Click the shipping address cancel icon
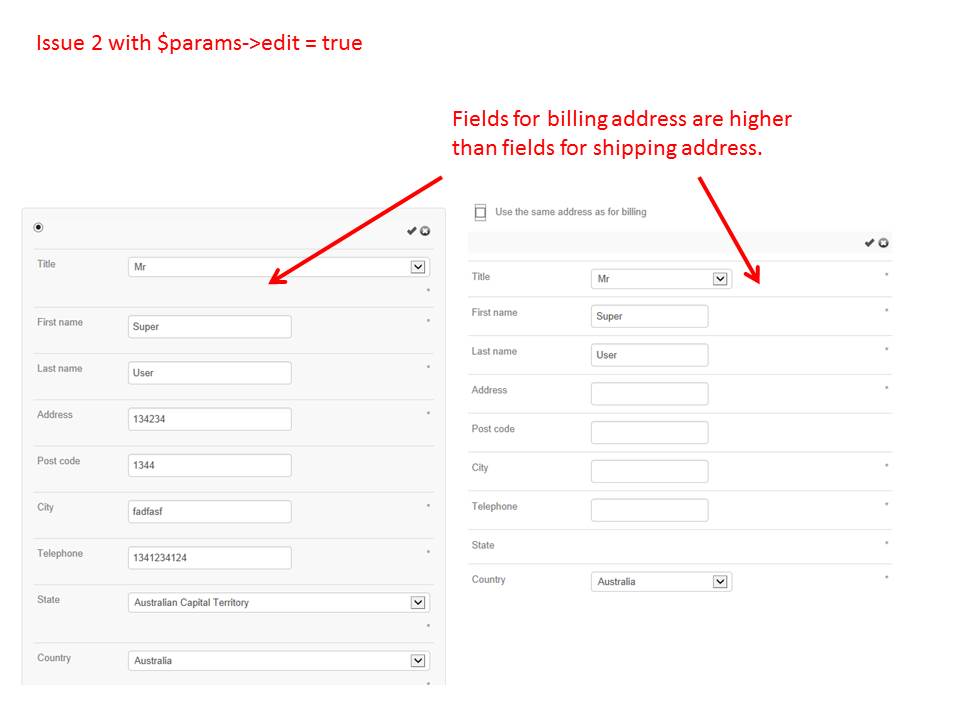 883,243
